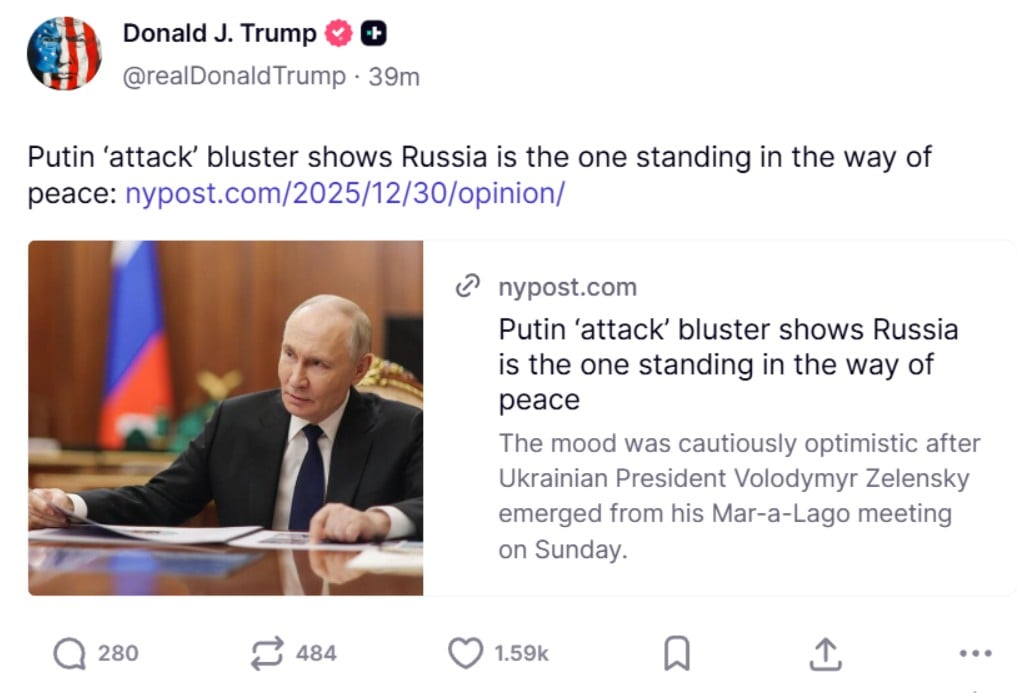Open the 39m post timestamp
This screenshot has height=693, width=1017.
point(394,76)
